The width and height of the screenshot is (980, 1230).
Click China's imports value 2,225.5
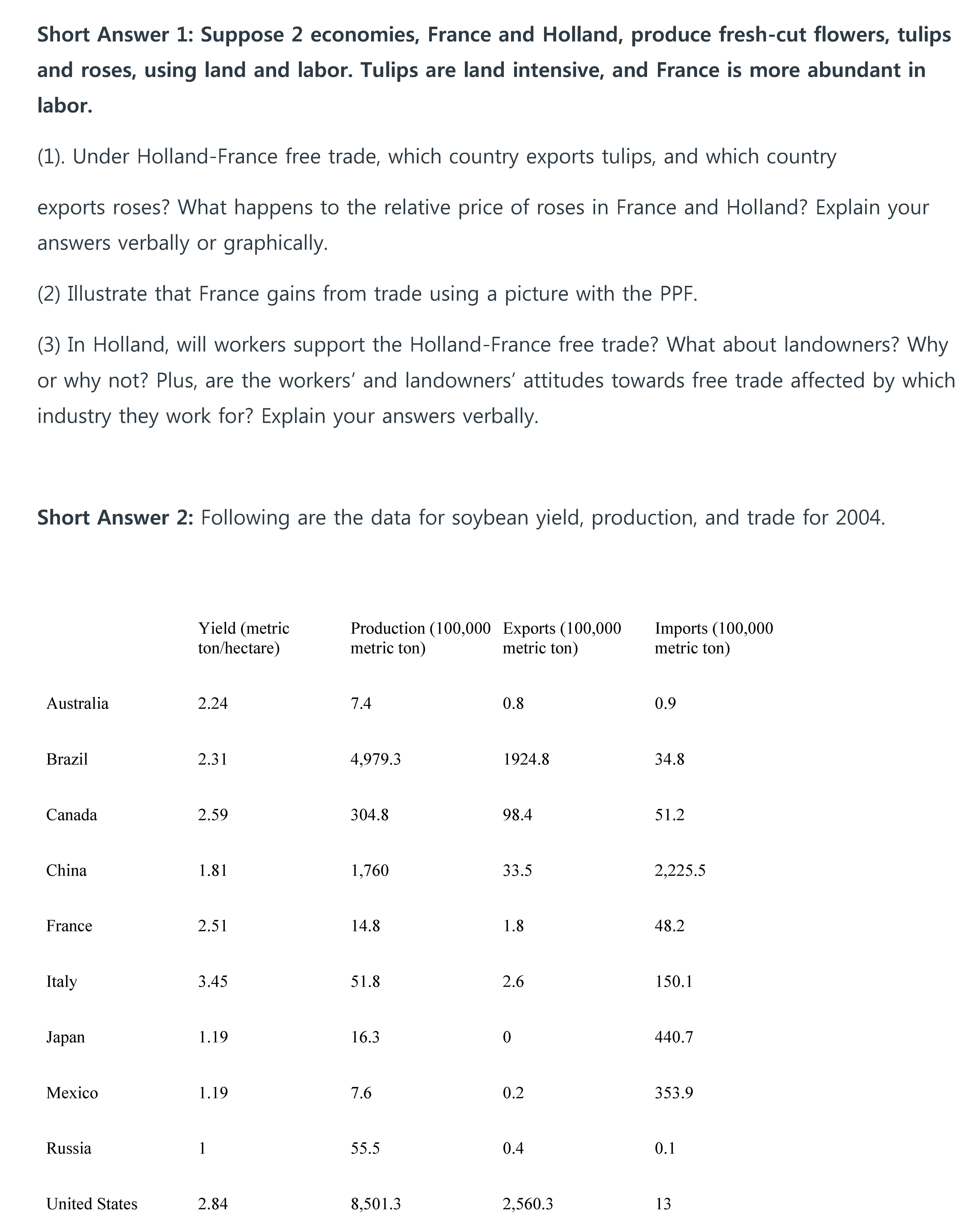680,871
